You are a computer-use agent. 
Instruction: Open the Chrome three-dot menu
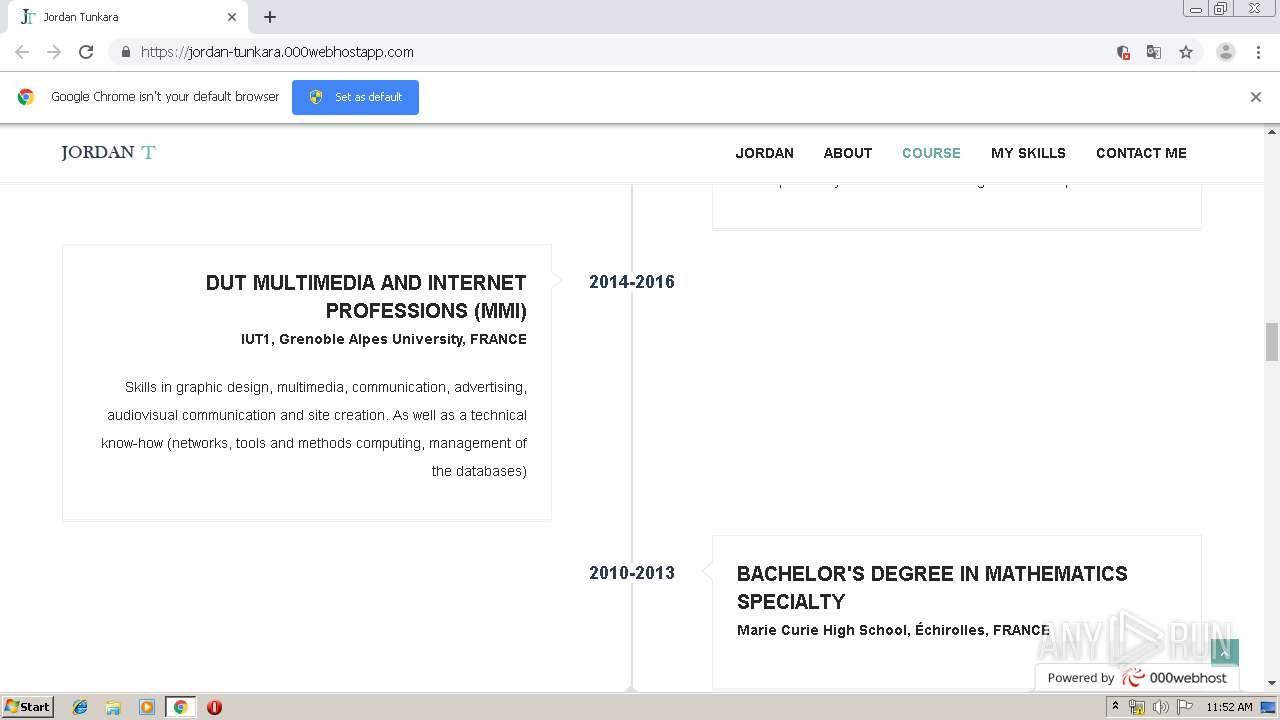point(1258,52)
